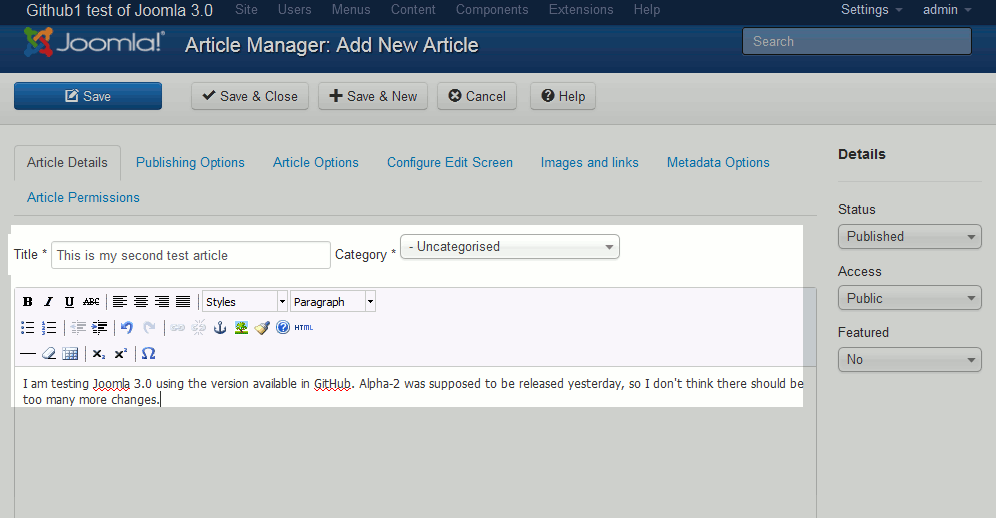Switch to the Publishing Options tab

[x=190, y=163]
